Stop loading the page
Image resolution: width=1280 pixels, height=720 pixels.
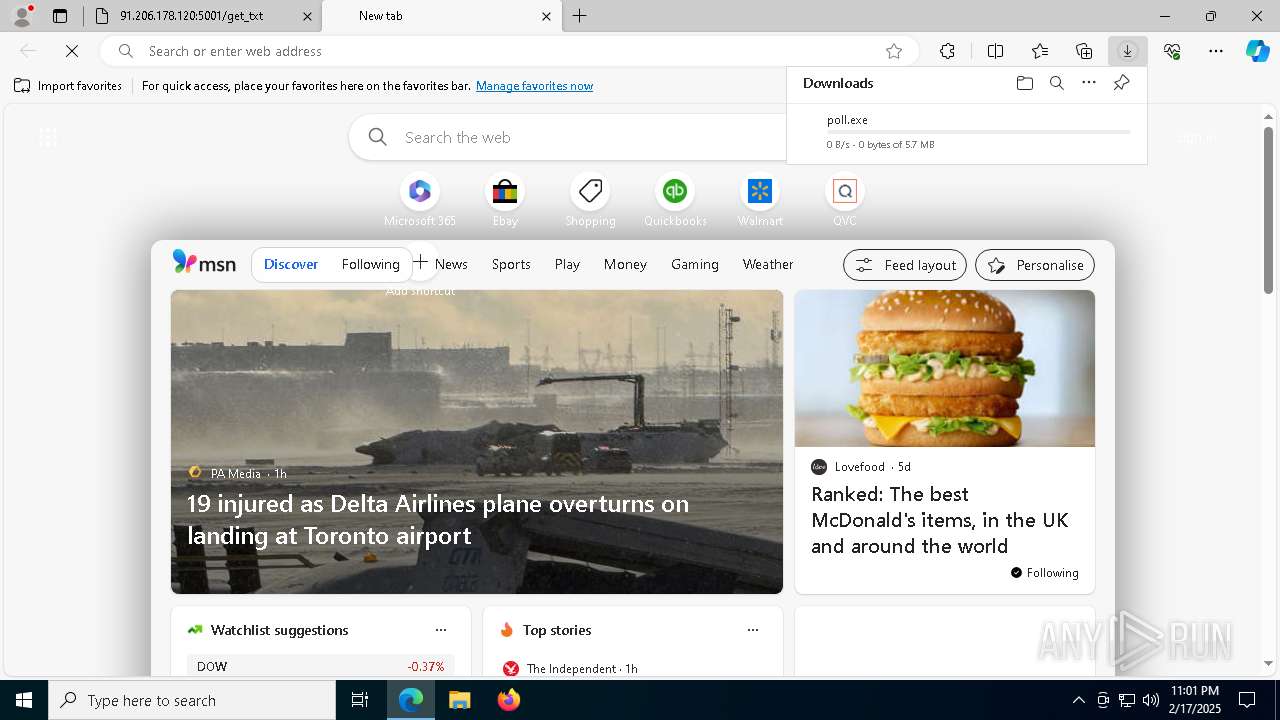click(x=72, y=51)
